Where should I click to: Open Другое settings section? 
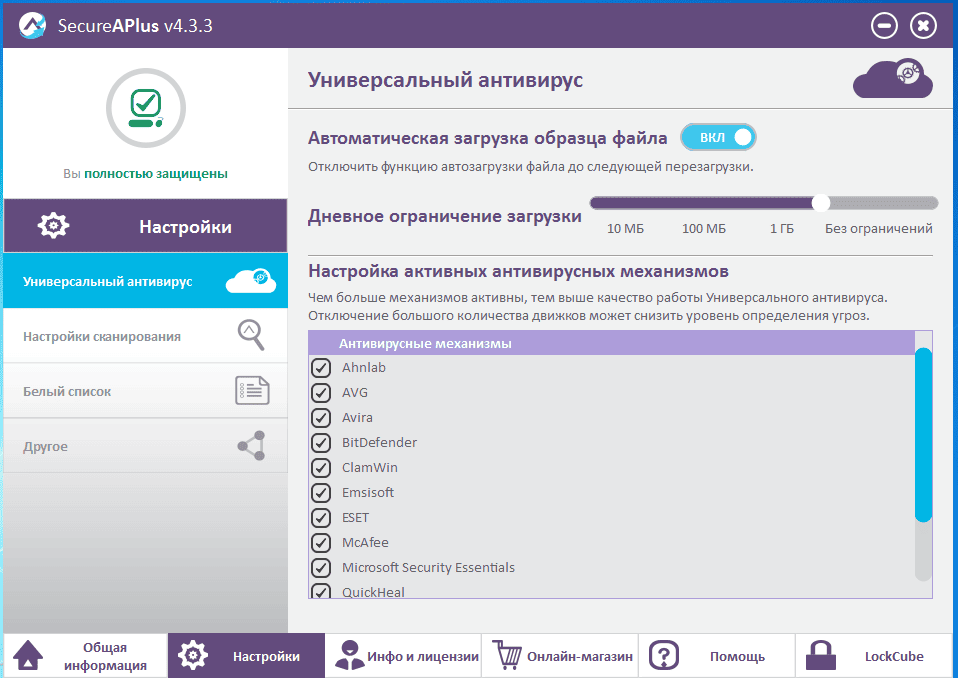[x=145, y=446]
